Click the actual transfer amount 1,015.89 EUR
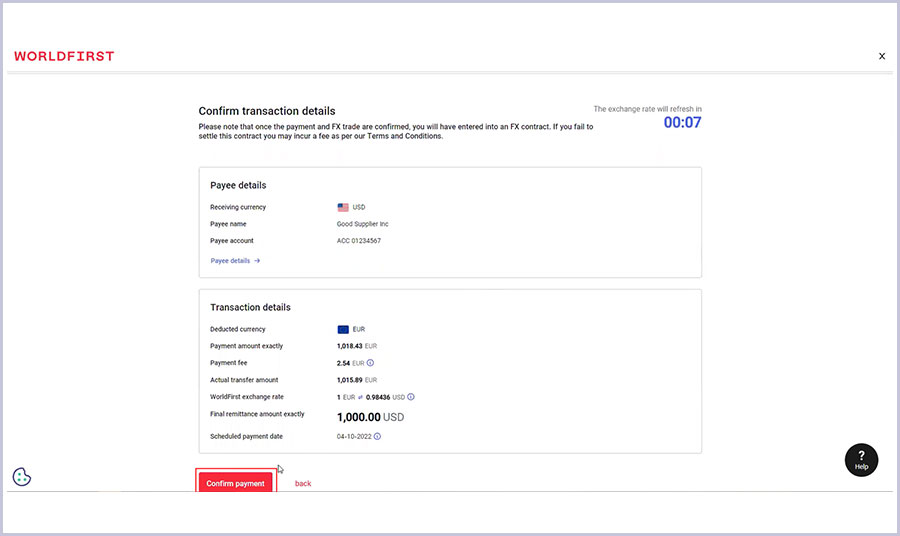 [356, 380]
